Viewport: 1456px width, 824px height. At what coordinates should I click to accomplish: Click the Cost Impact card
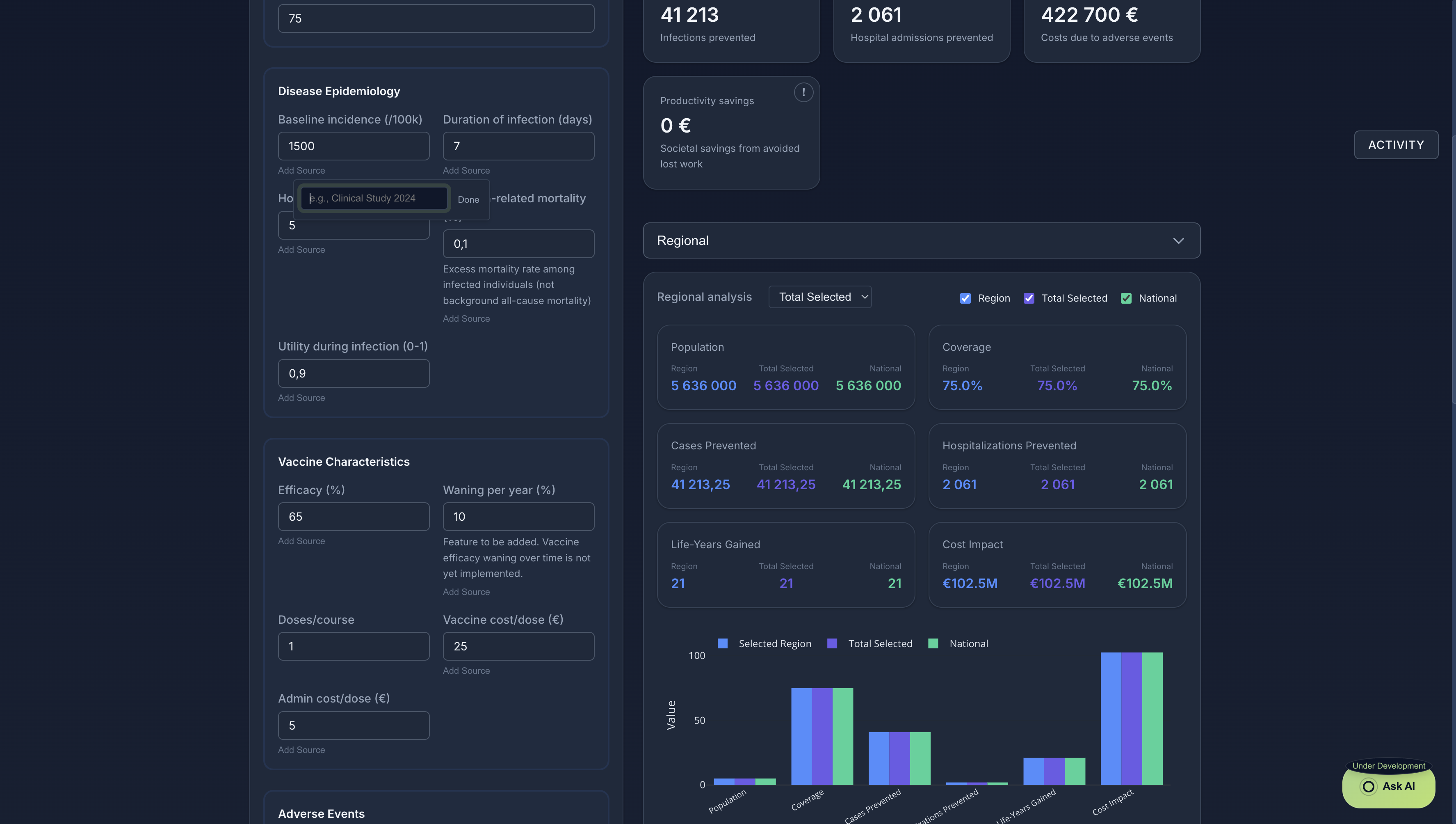[x=1057, y=565]
